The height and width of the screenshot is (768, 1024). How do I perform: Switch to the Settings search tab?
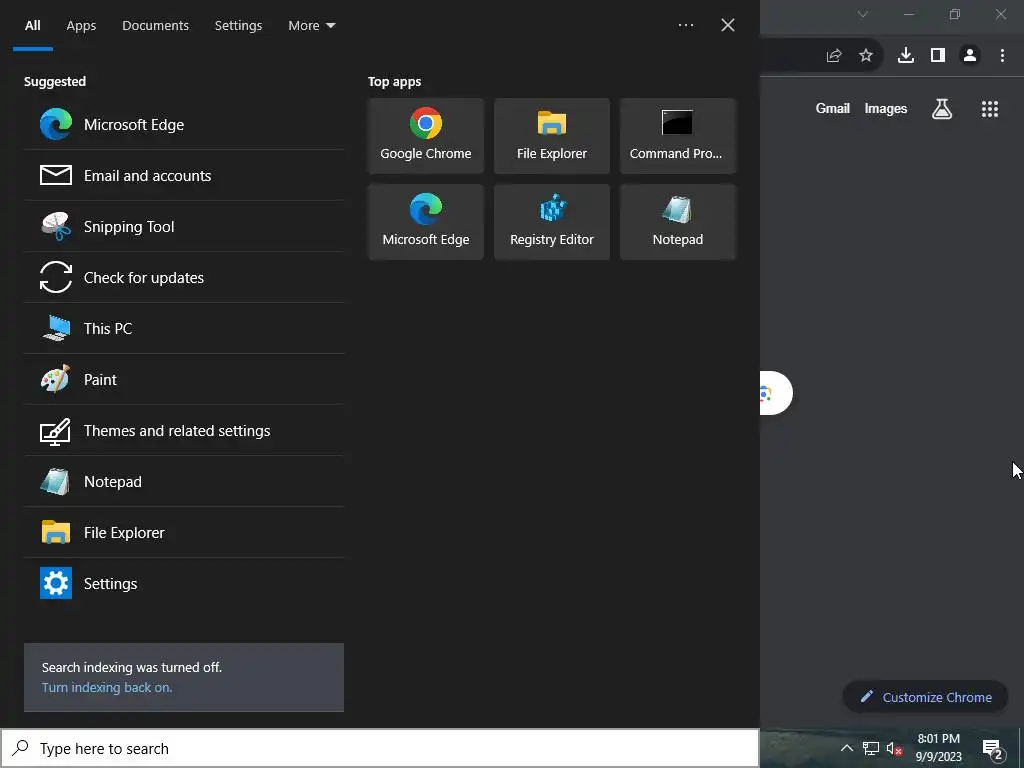(238, 25)
